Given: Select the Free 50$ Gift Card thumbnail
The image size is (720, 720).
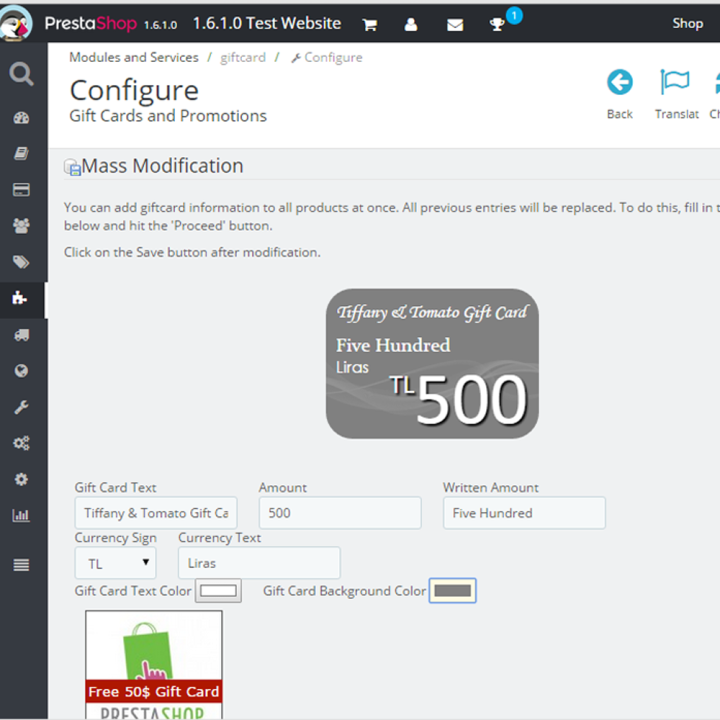Looking at the screenshot, I should [154, 664].
